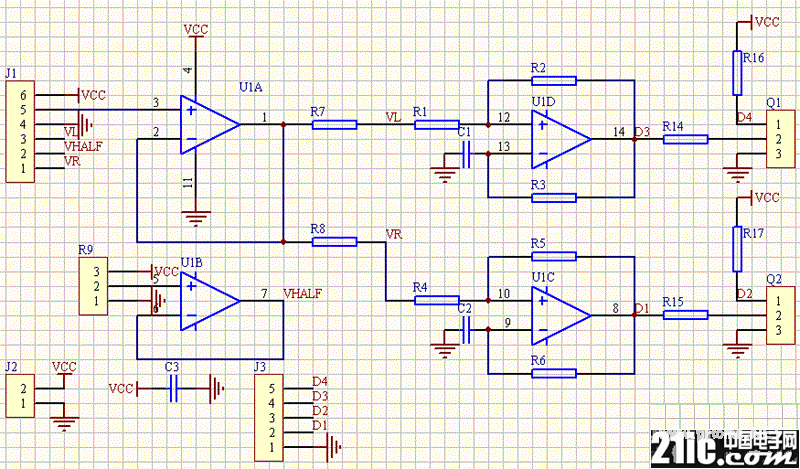Screen dimensions: 800x469
Task: Select capacitor C1 symbol
Action: 466,154
